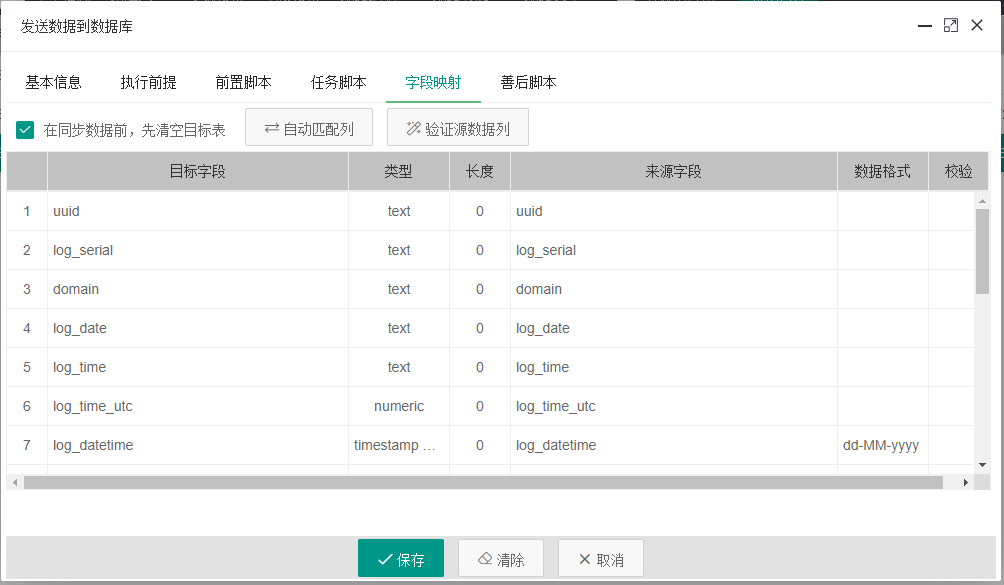Open the 前置脚本 tab

click(x=243, y=82)
